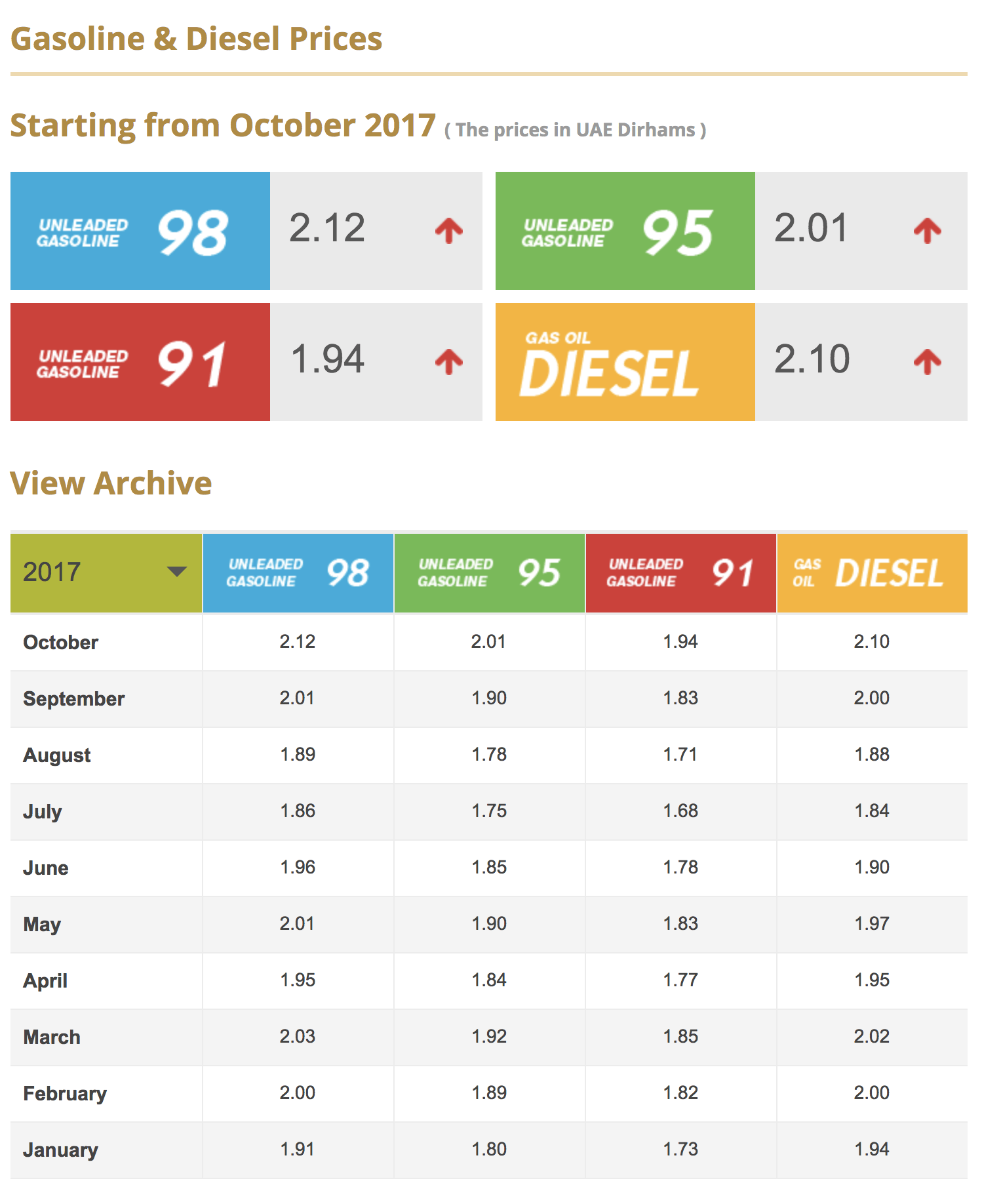
Task: Click the Gasoline & Diesel Prices heading
Action: (x=196, y=39)
